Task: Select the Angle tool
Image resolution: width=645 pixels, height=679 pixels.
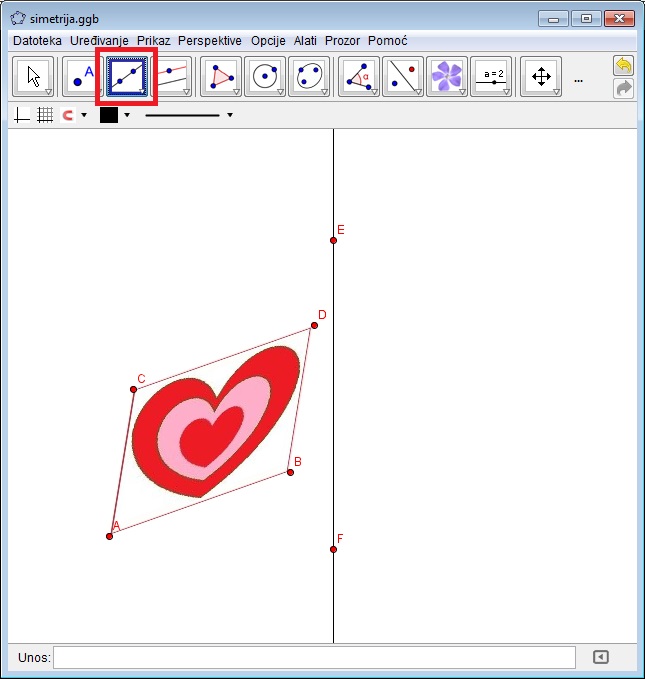Action: (359, 76)
